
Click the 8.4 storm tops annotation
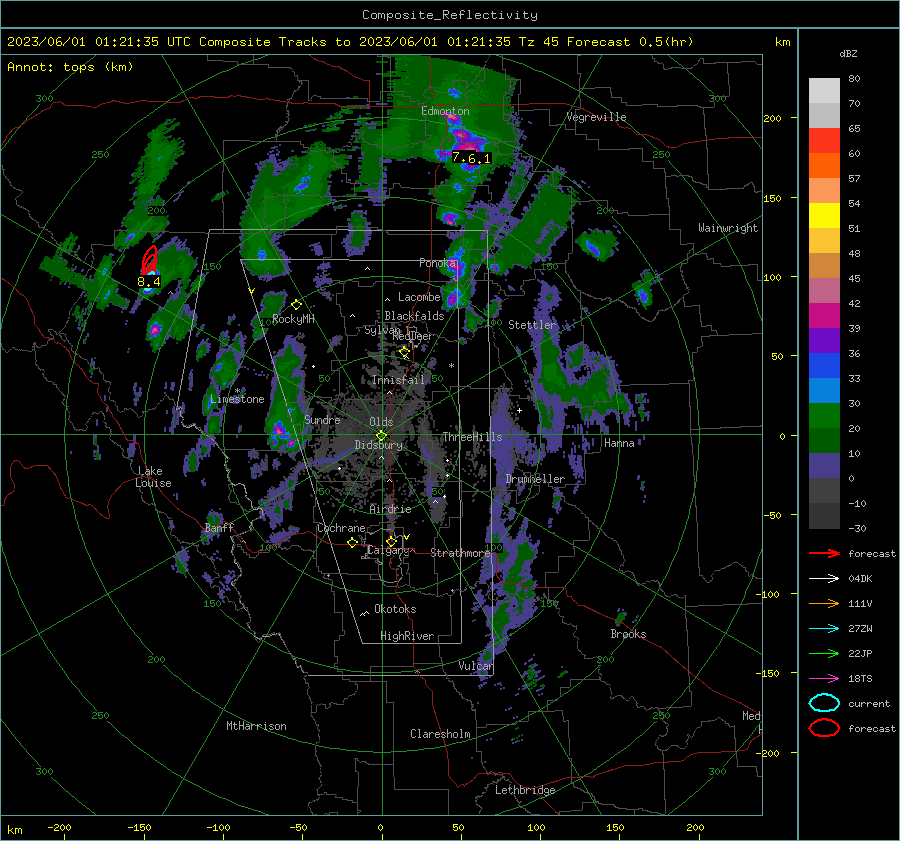point(149,281)
